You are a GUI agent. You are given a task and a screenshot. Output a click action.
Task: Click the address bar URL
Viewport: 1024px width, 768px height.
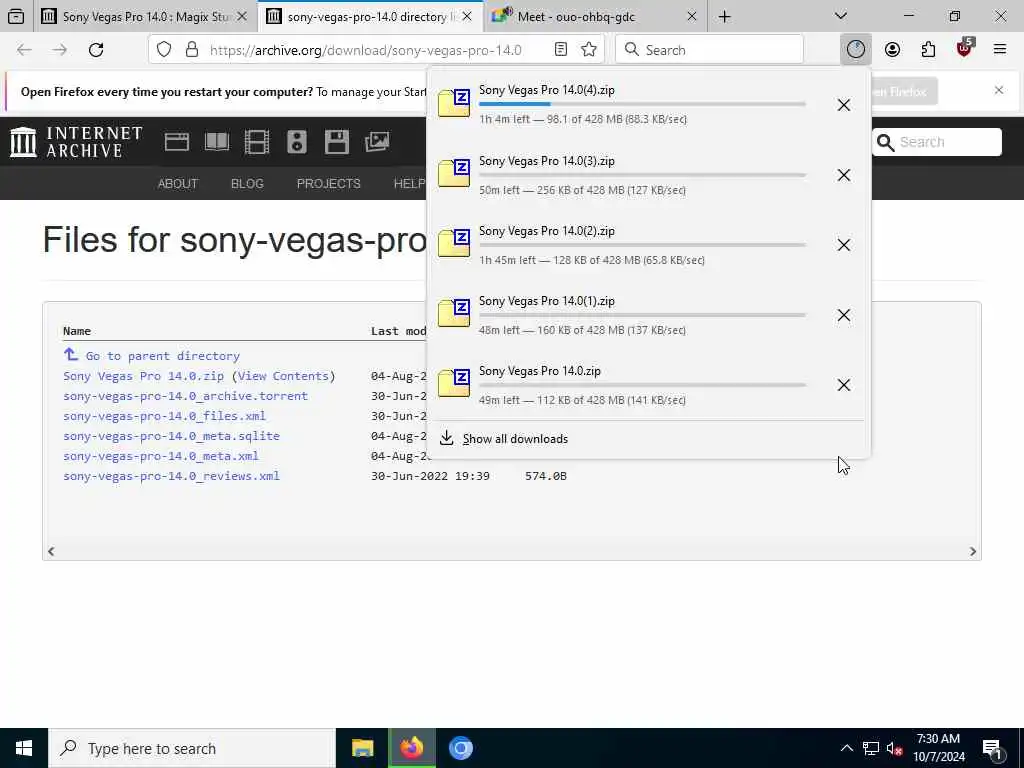tap(366, 50)
